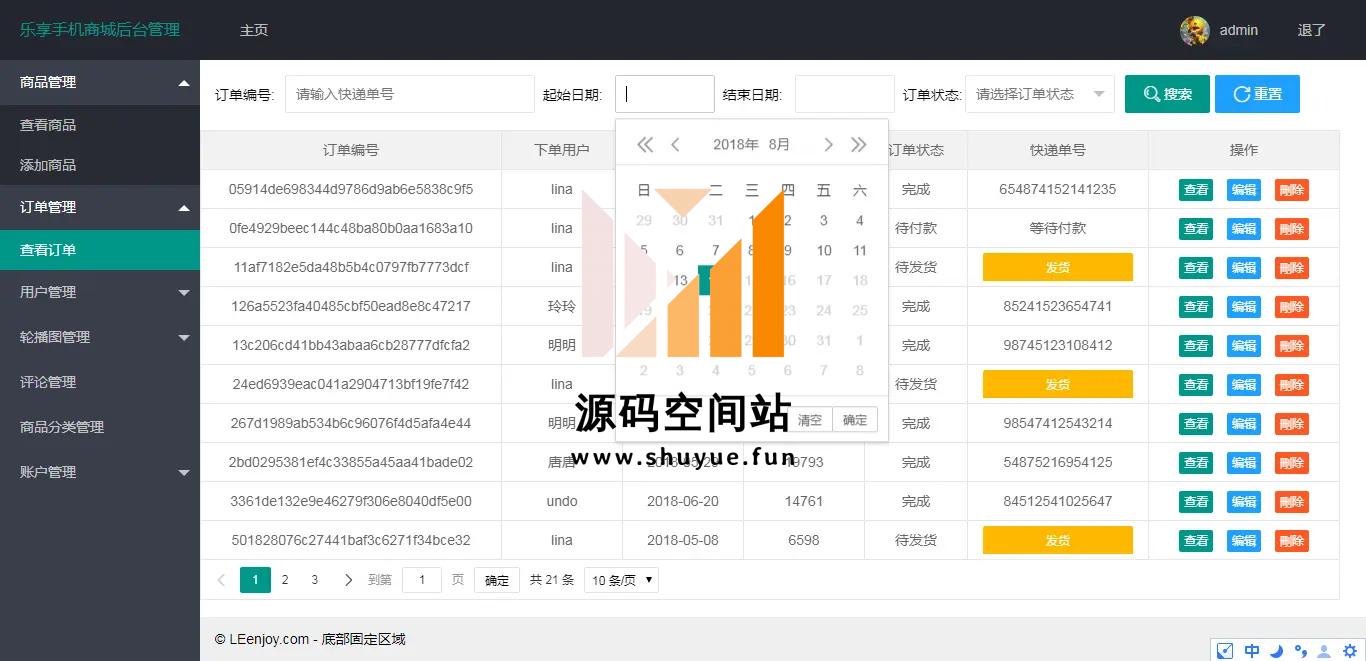
Task: Select August 3 in the date picker
Action: pos(824,221)
